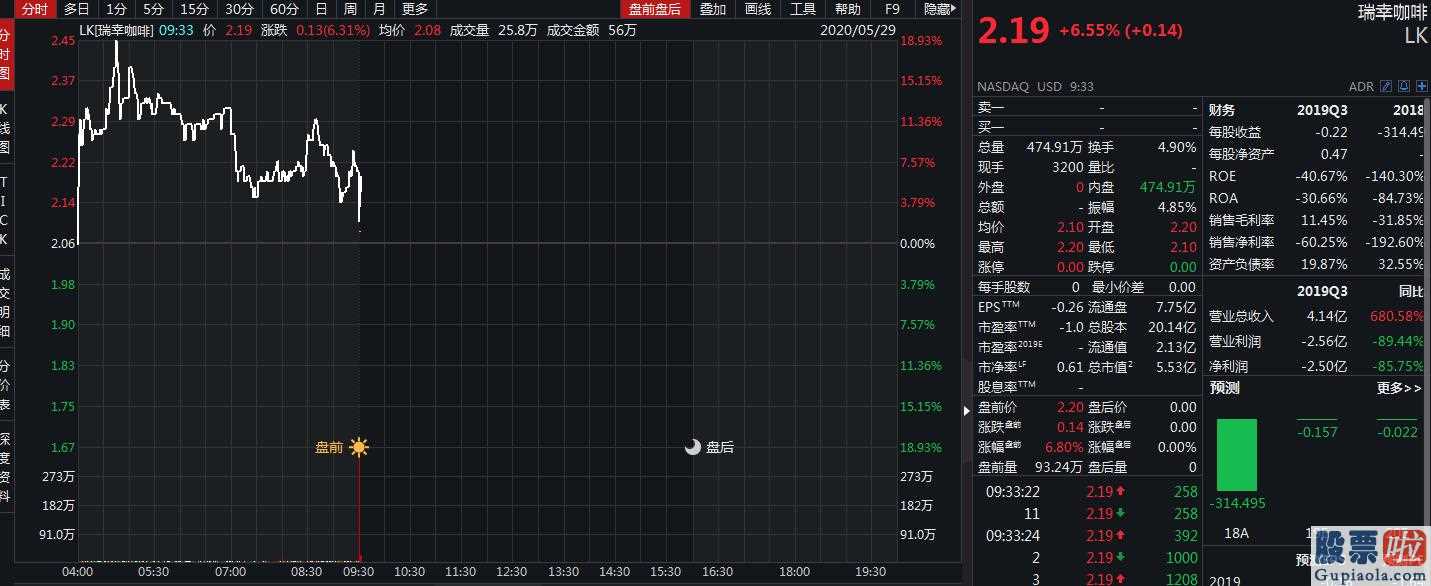Click the 财务 section header
1431x586 pixels.
tap(1221, 110)
